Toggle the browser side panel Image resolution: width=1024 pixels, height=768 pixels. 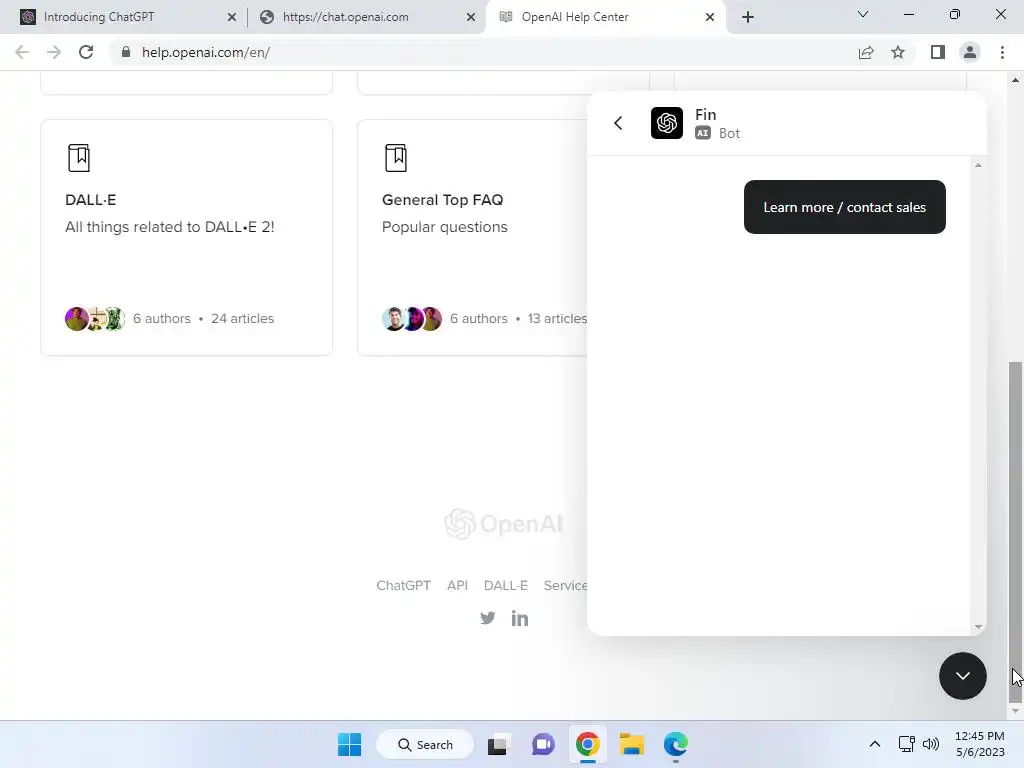[x=938, y=52]
